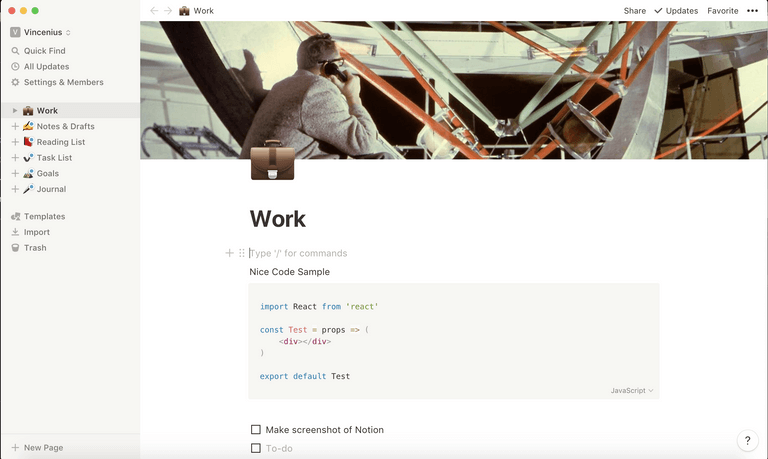This screenshot has width=768, height=459.
Task: Expand the Work page triangle in sidebar
Action: tap(15, 111)
